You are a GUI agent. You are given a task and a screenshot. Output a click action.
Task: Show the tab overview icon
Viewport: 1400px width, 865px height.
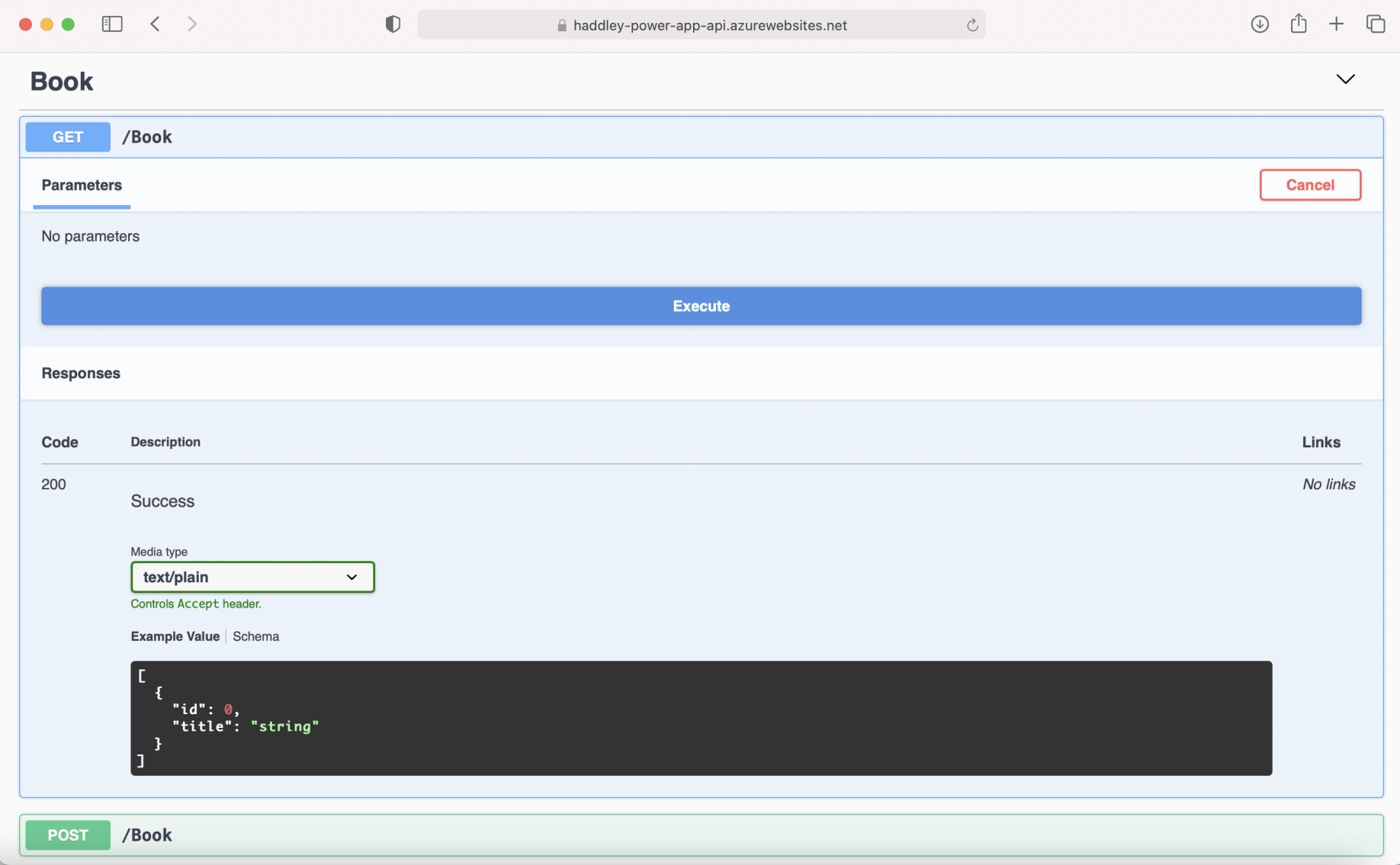1376,24
